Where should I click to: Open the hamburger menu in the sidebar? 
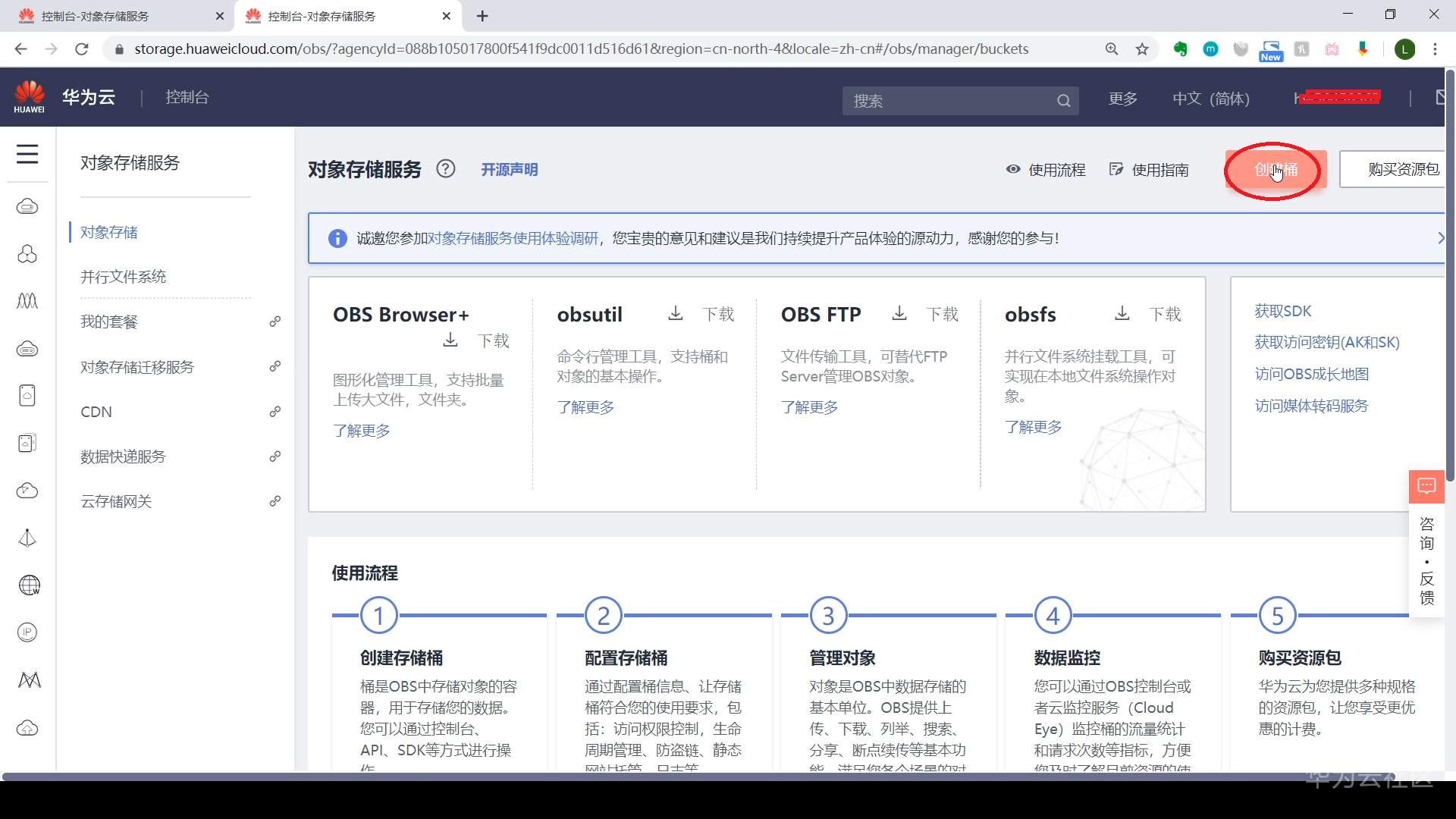pyautogui.click(x=27, y=155)
